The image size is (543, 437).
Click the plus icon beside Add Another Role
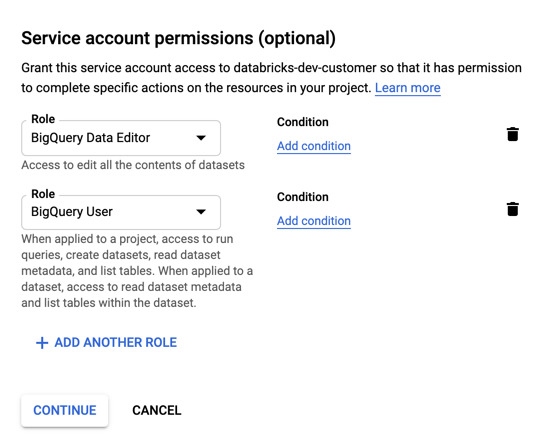tap(42, 343)
